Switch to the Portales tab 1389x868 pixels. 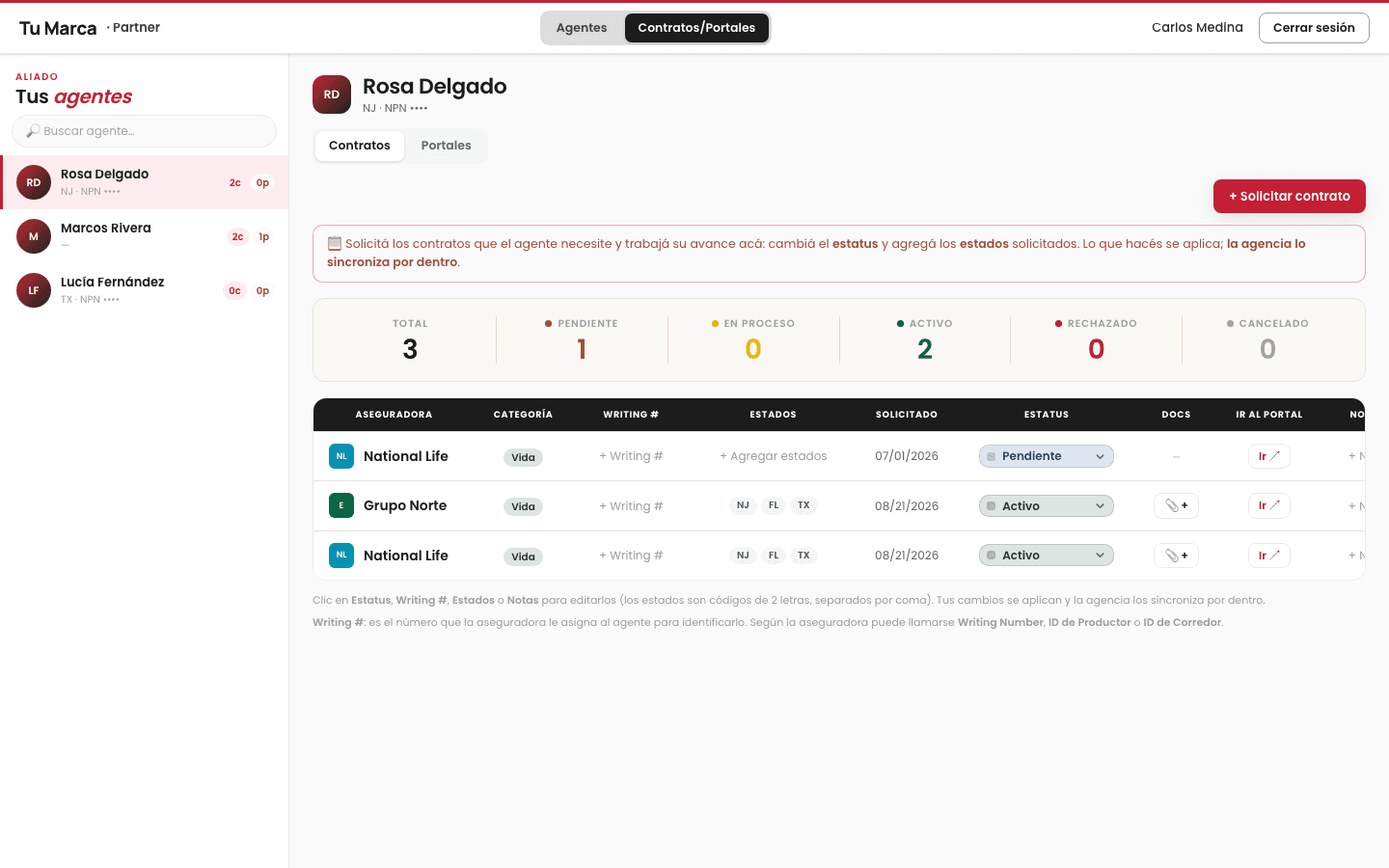pos(446,146)
